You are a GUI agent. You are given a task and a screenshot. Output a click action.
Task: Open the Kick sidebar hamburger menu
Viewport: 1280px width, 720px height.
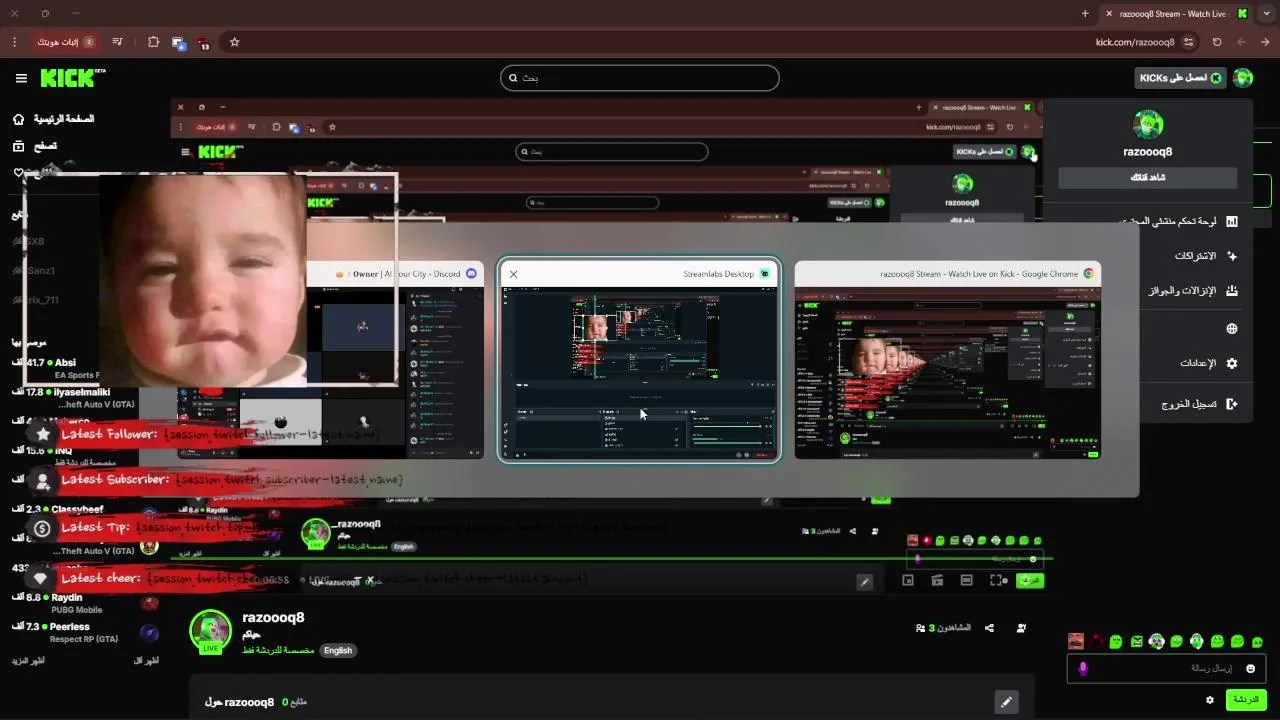[21, 78]
